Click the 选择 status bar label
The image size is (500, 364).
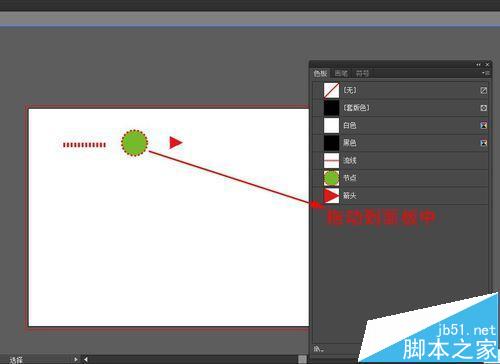click(x=16, y=360)
